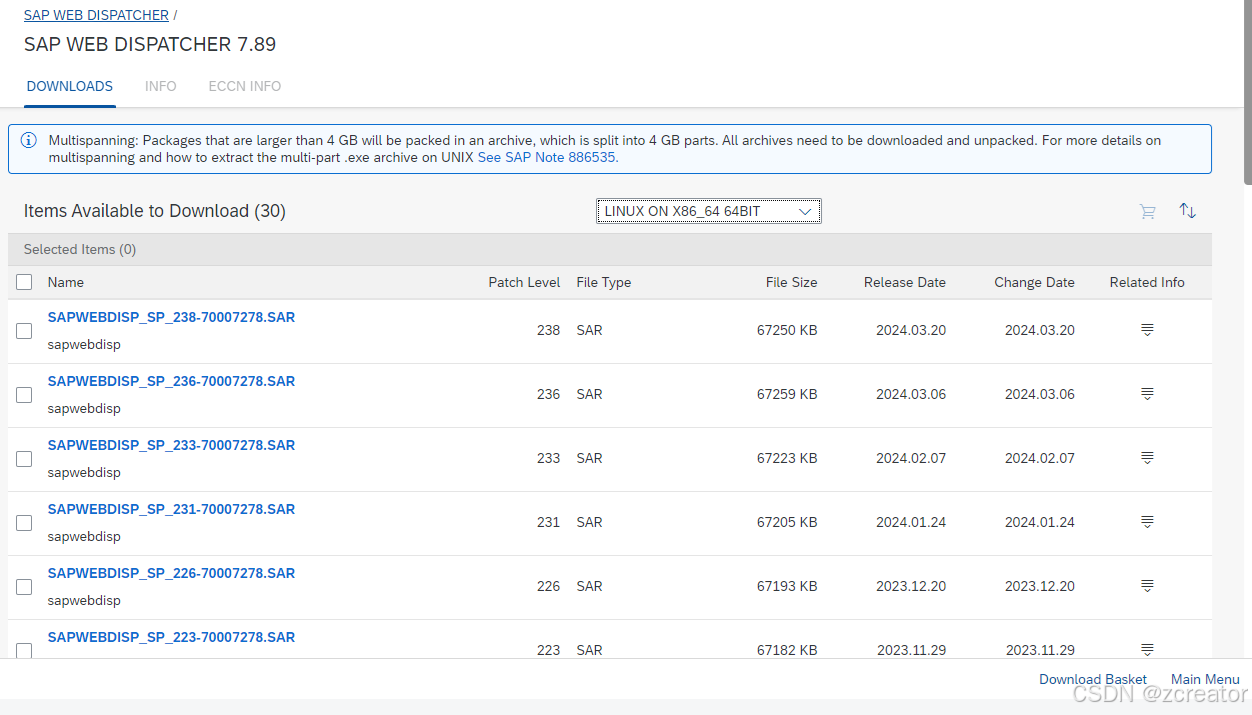Switch to the ECCN INFO tab
Screen dimensions: 1252x715
(x=245, y=86)
